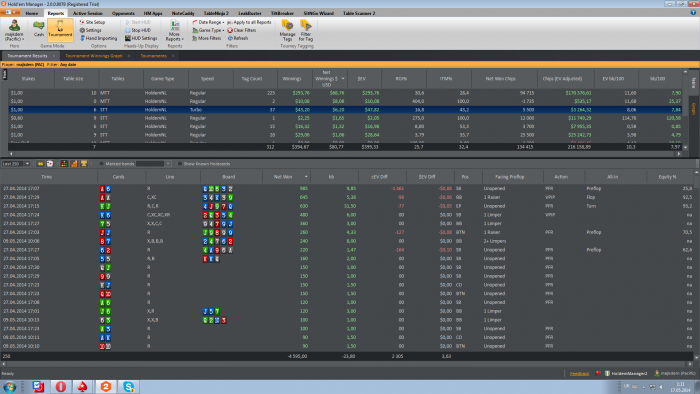Open the SitNGo Wizard tab
The width and height of the screenshot is (700, 394).
point(318,13)
